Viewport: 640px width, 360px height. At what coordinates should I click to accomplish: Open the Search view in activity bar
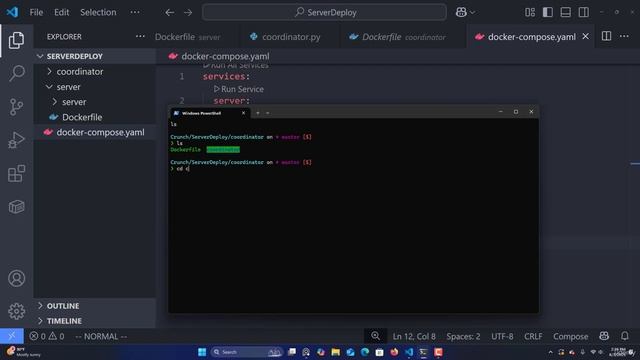16,73
